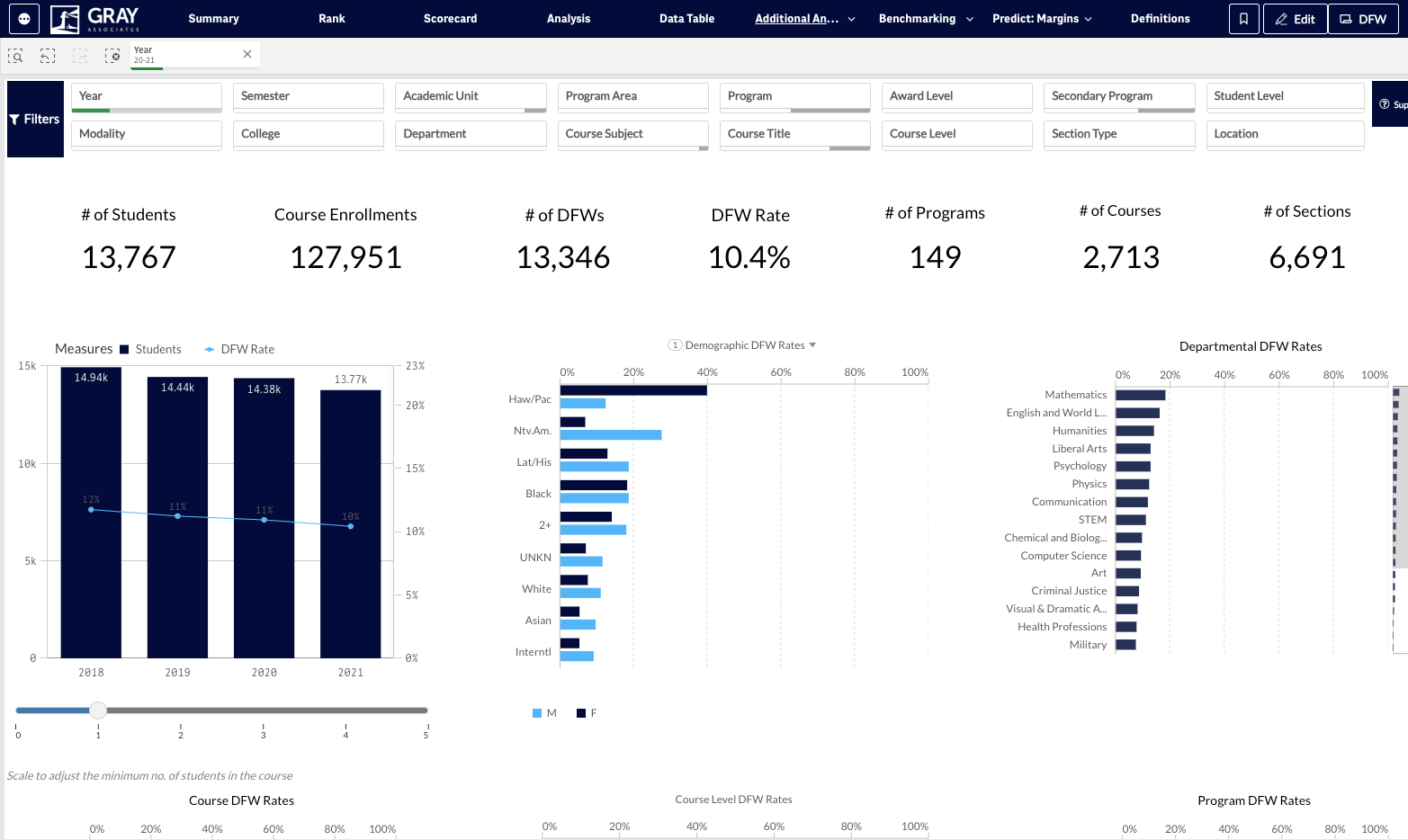Open the hub navigation menu icon
Viewport: 1408px width, 840px height.
pyautogui.click(x=24, y=18)
